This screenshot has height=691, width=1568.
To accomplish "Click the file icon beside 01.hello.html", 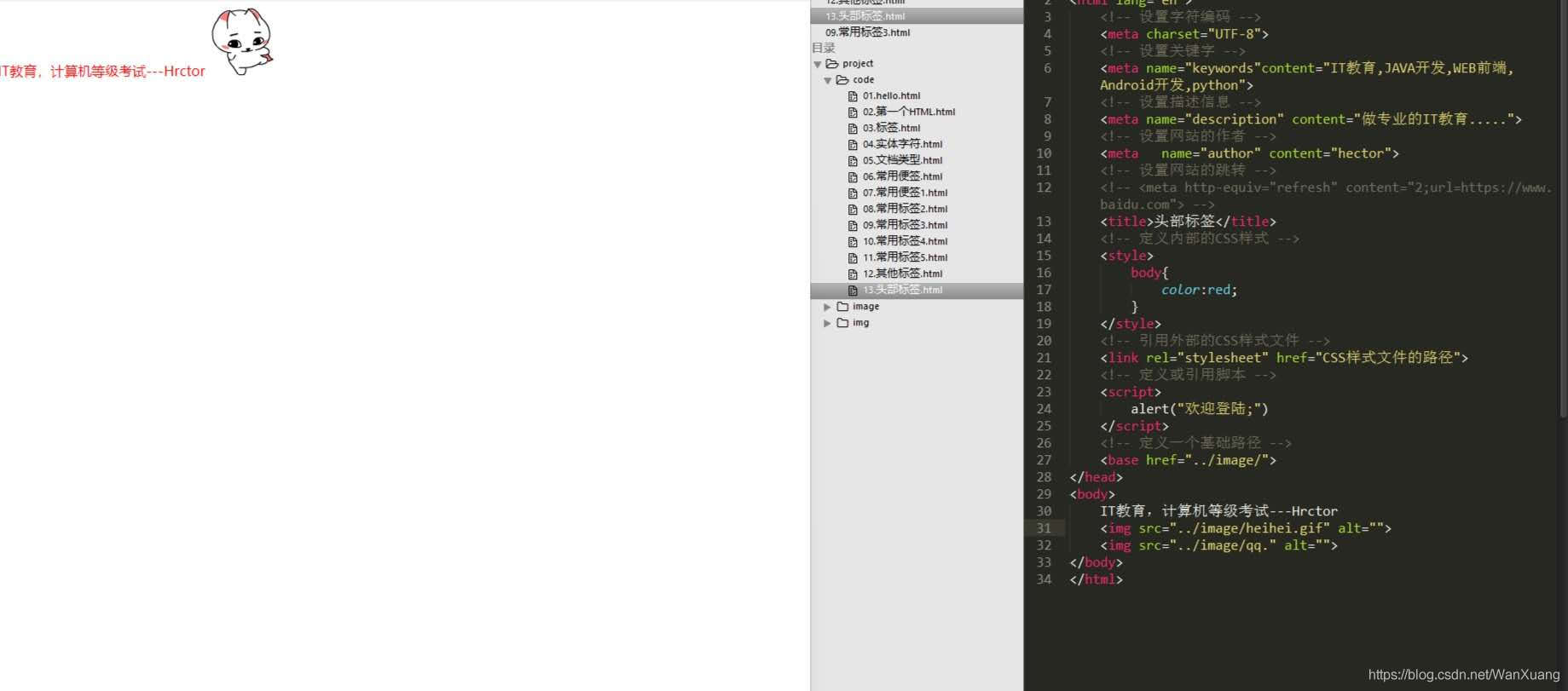I will point(852,96).
